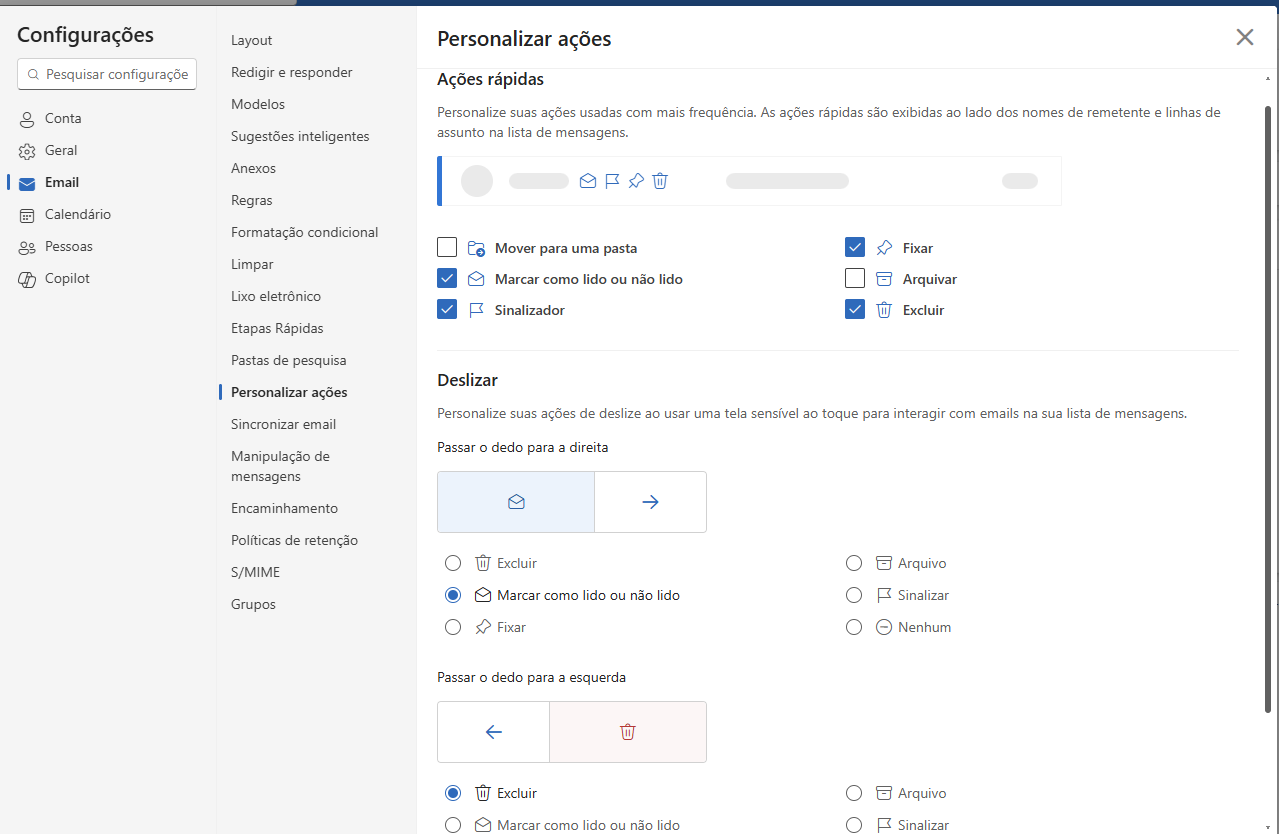
Task: Choose Sinalizar radio for swipe right
Action: pyautogui.click(x=854, y=595)
